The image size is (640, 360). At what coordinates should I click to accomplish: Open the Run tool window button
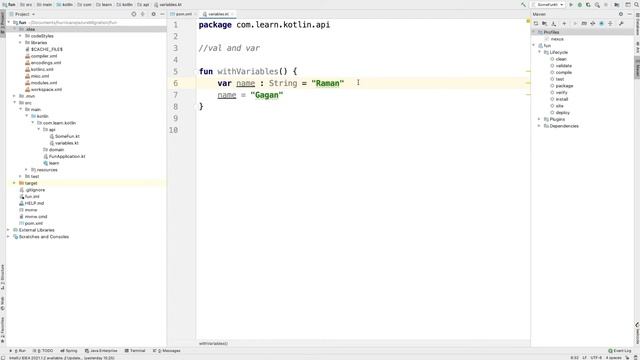18,351
